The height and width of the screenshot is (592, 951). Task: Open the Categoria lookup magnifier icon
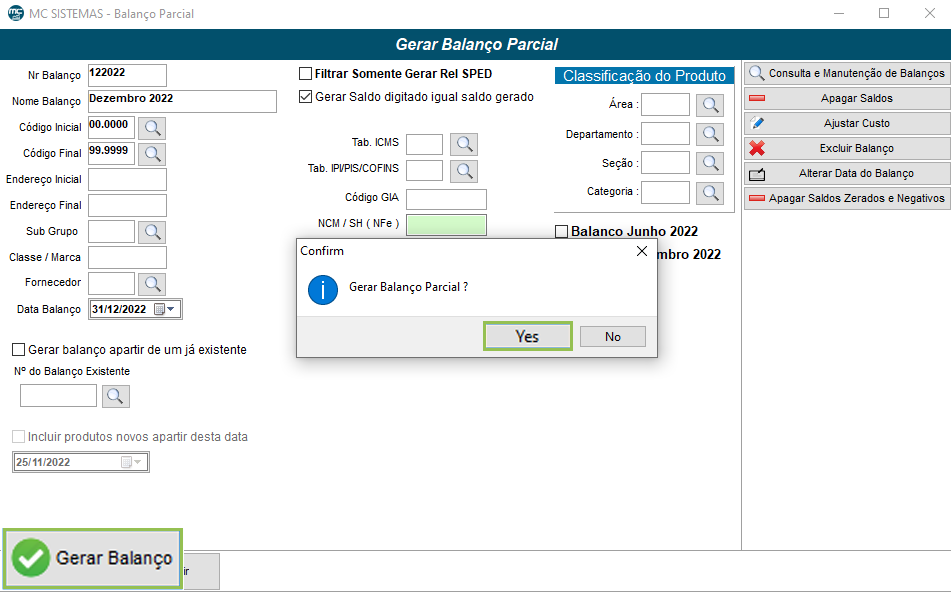click(709, 192)
